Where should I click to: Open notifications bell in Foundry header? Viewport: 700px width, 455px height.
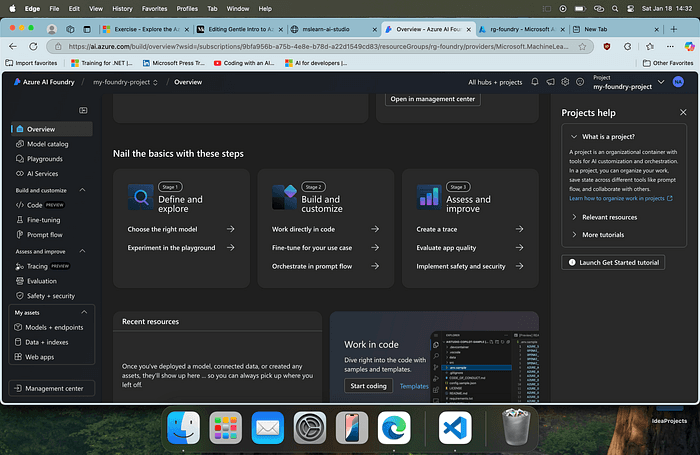coord(535,82)
